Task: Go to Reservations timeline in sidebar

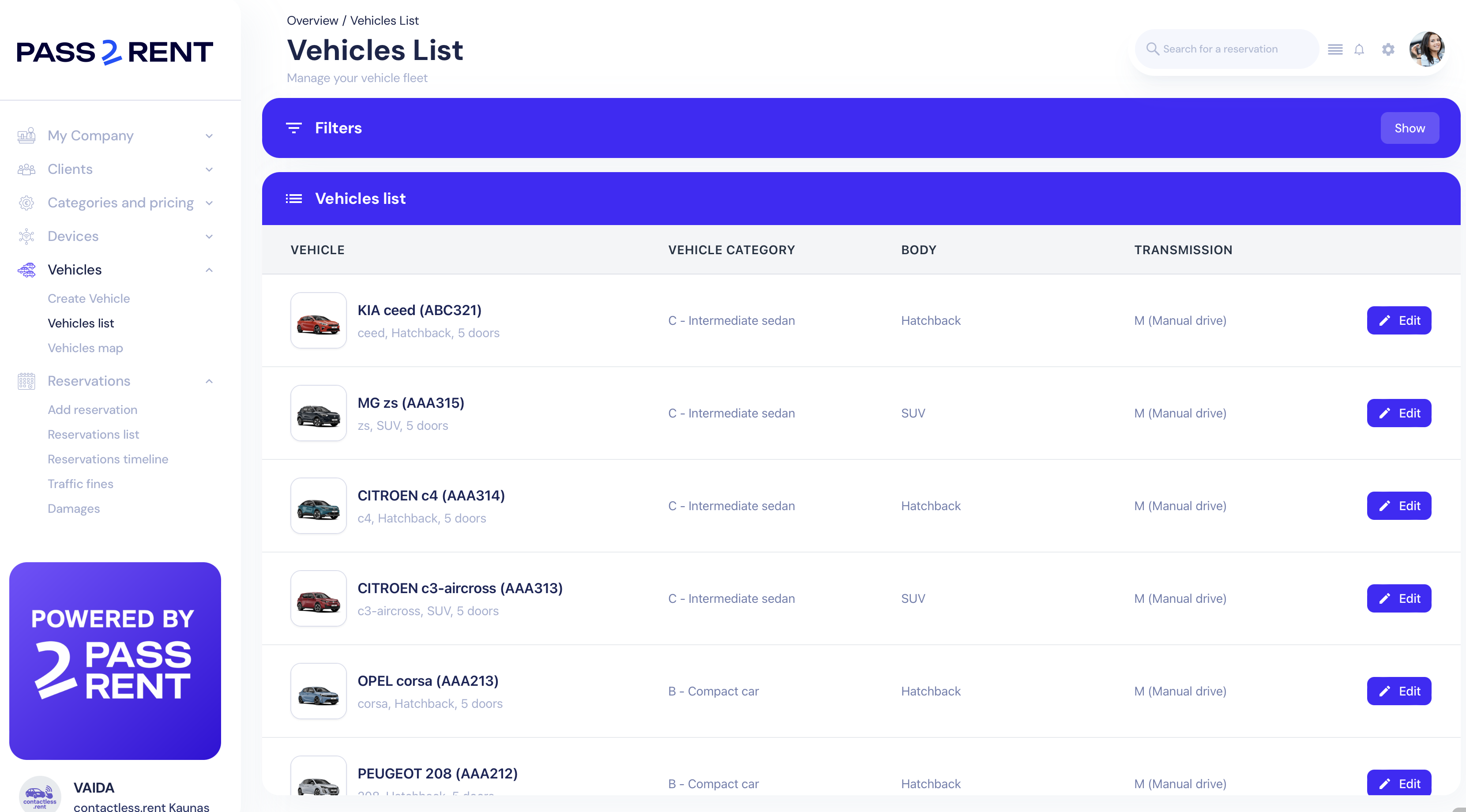Action: [108, 459]
